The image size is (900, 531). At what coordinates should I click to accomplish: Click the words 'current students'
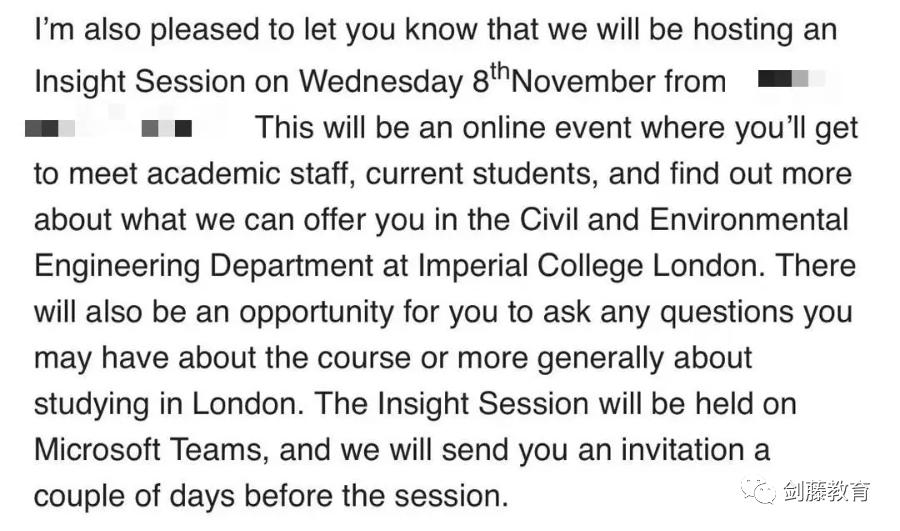481,174
